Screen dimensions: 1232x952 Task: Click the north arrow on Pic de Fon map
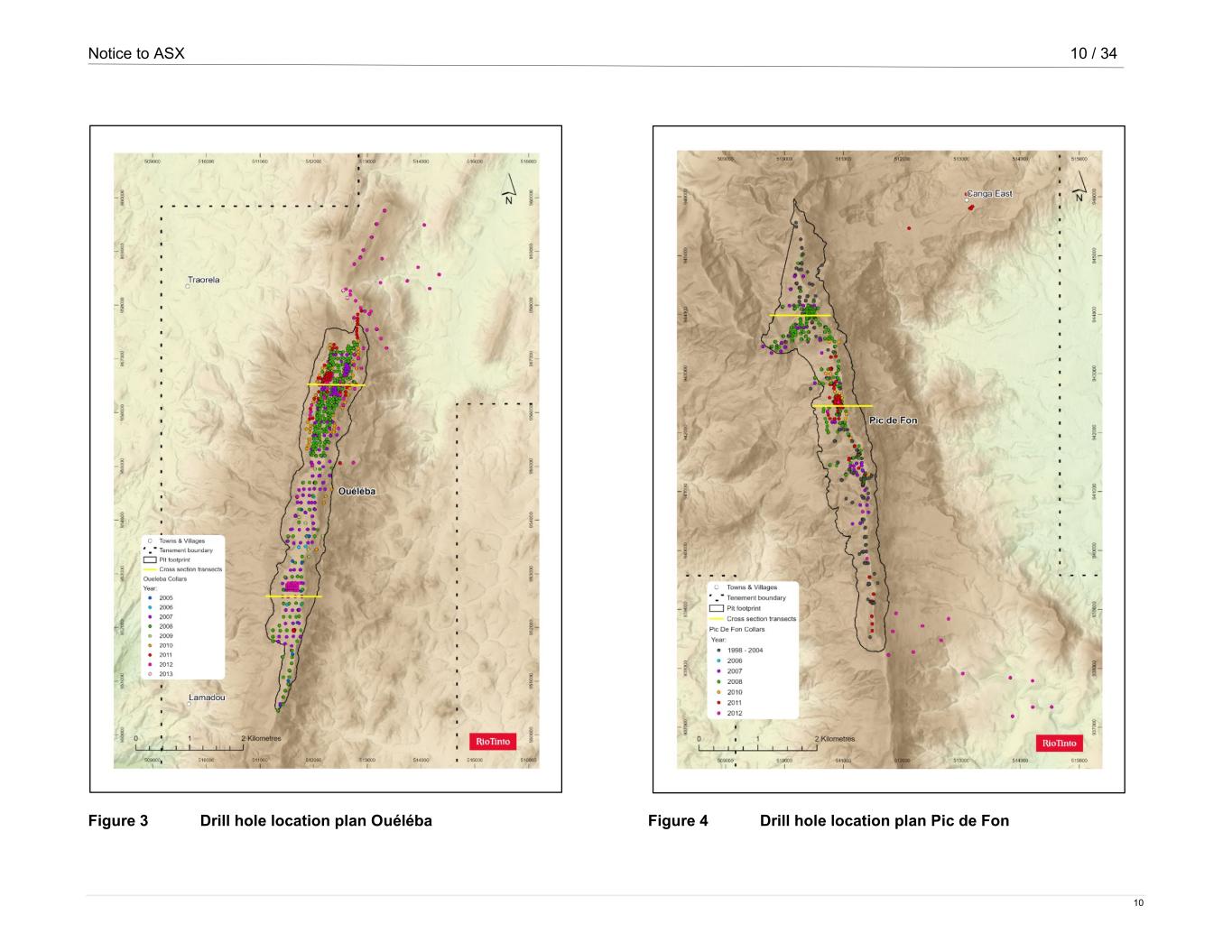[1078, 192]
